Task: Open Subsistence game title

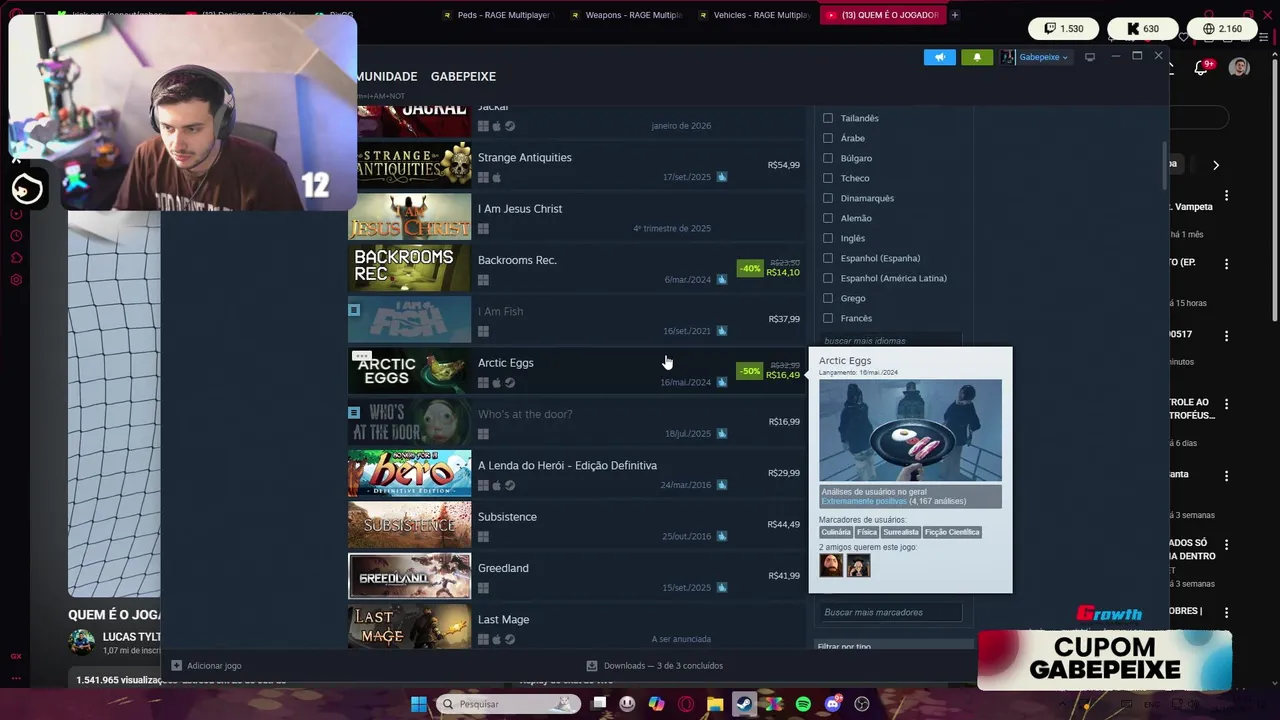Action: tap(507, 517)
